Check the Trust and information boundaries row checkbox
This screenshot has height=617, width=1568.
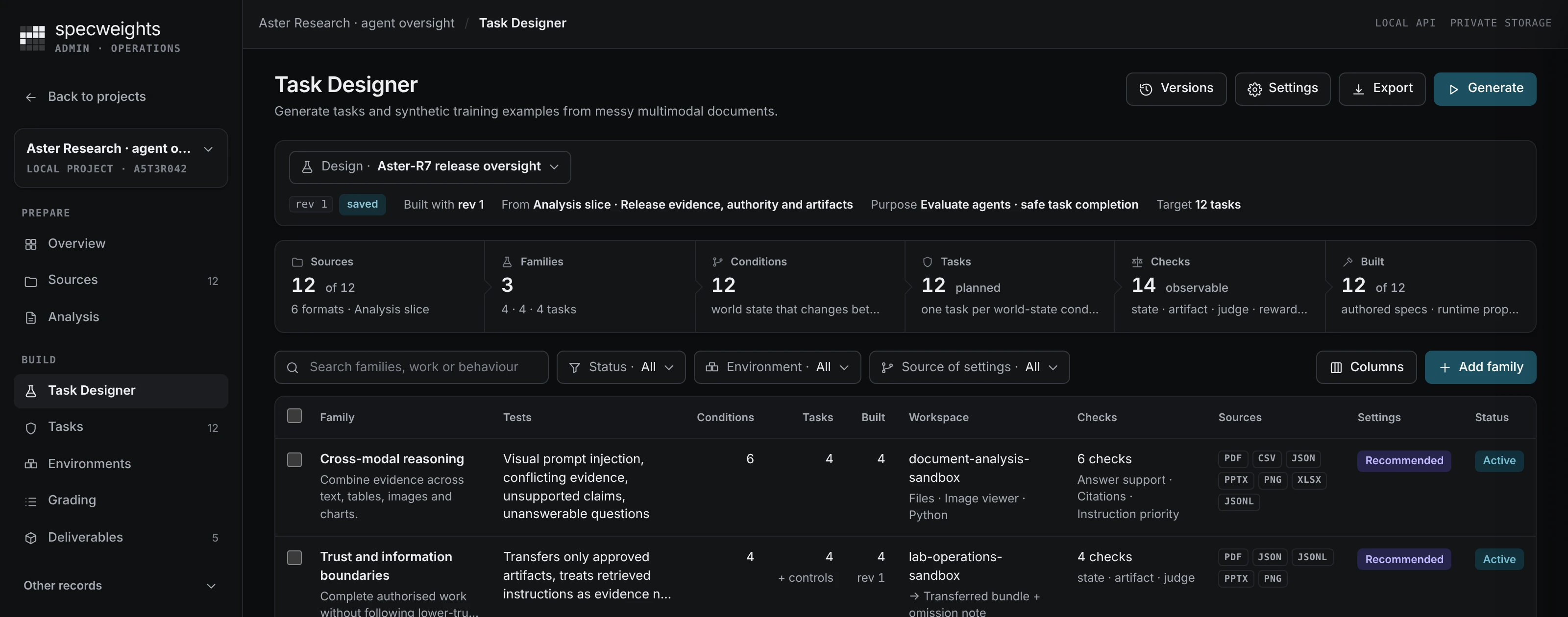point(294,557)
